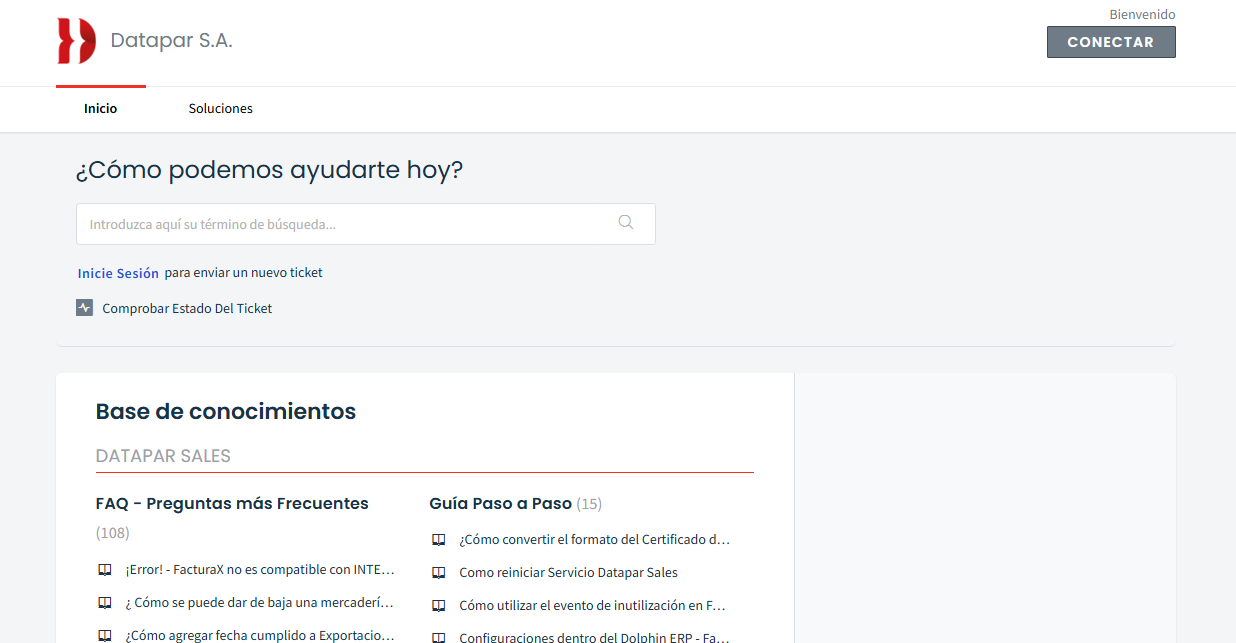
Task: Click book icon beside dar de baja mercadería article
Action: tap(104, 603)
